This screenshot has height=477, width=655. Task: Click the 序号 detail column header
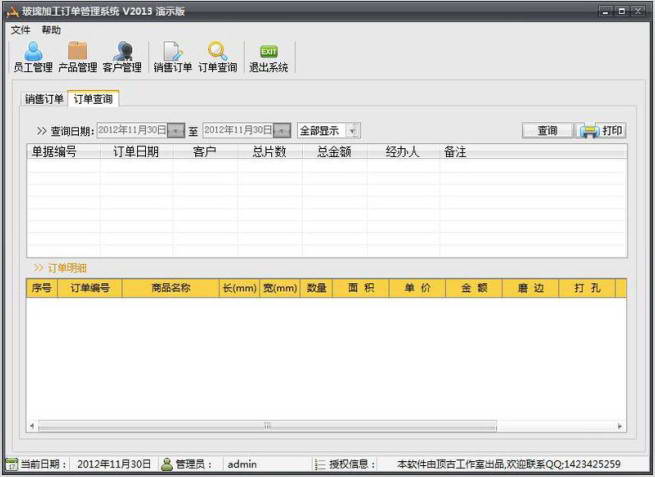pos(42,288)
